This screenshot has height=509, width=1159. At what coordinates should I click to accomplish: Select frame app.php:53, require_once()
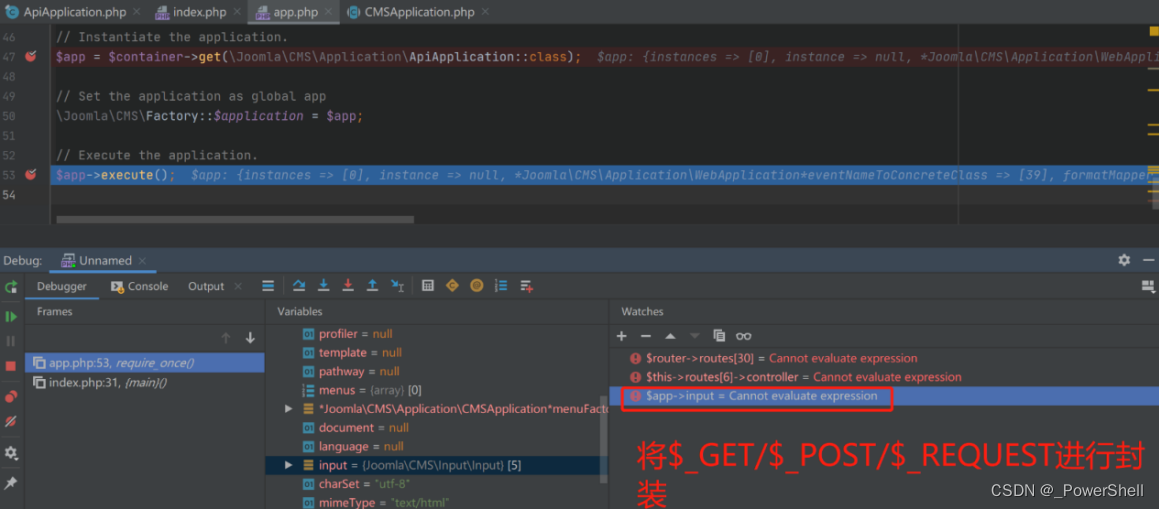click(144, 363)
